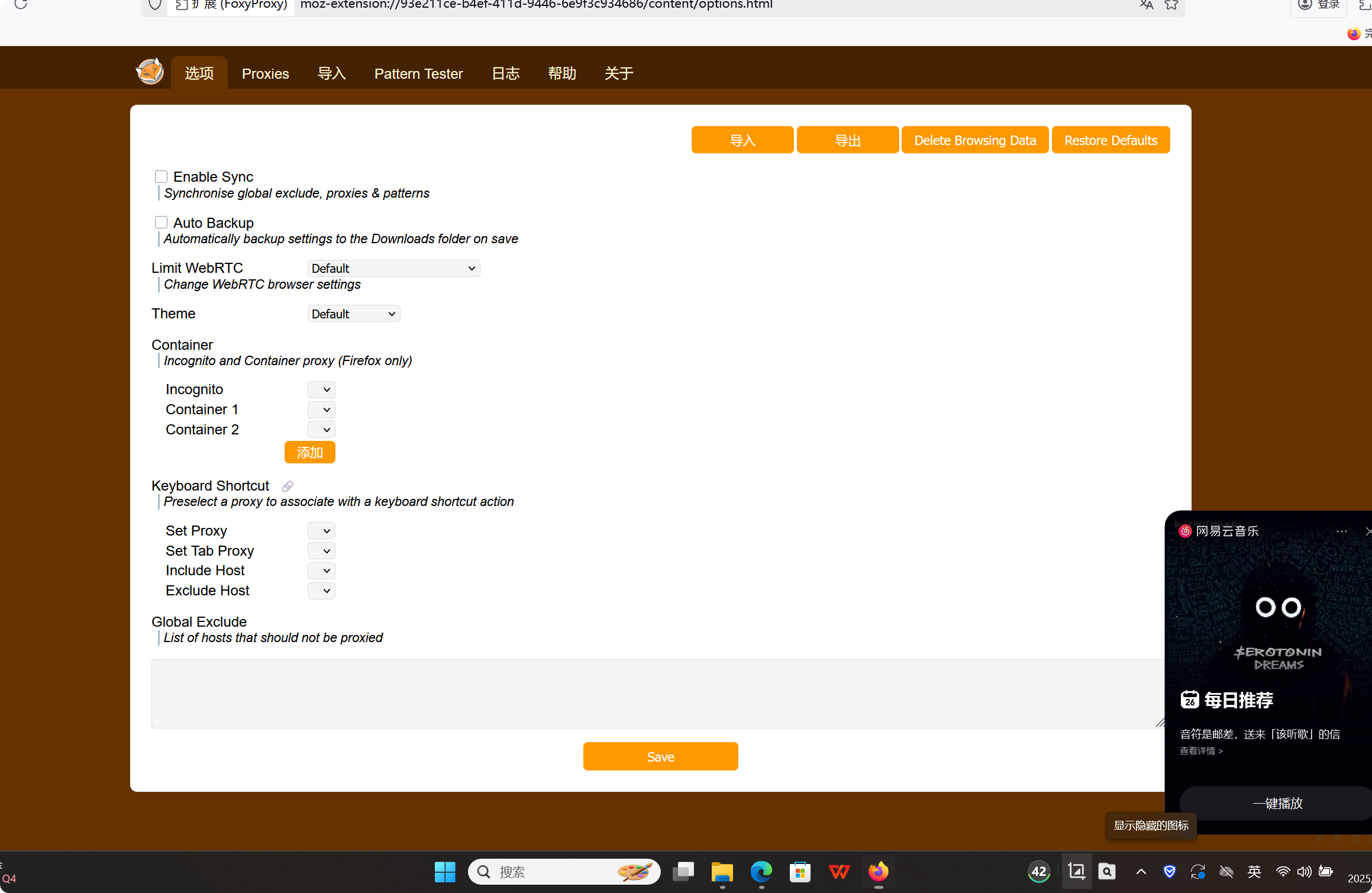
Task: Open the Pattern Tester tab
Action: point(418,73)
